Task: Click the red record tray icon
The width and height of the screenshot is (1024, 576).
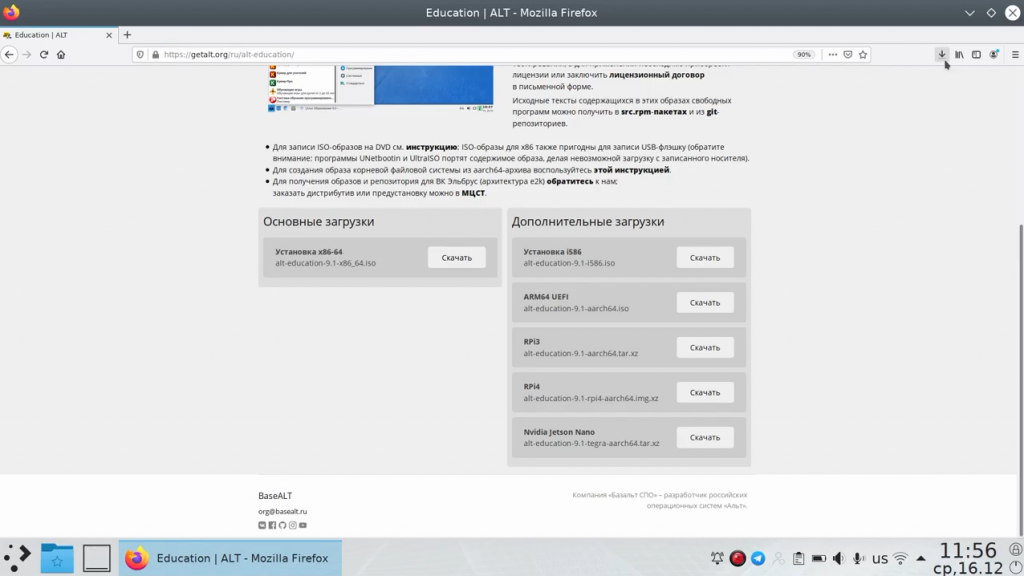Action: pos(737,558)
